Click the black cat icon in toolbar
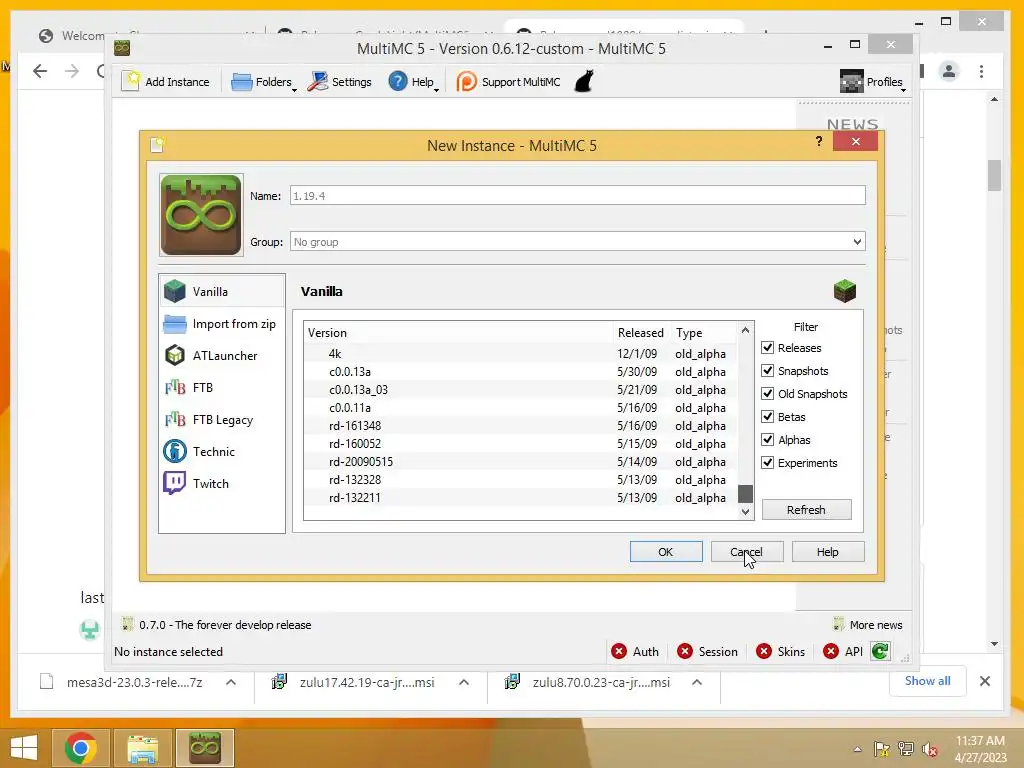Viewport: 1024px width, 768px height. point(584,82)
